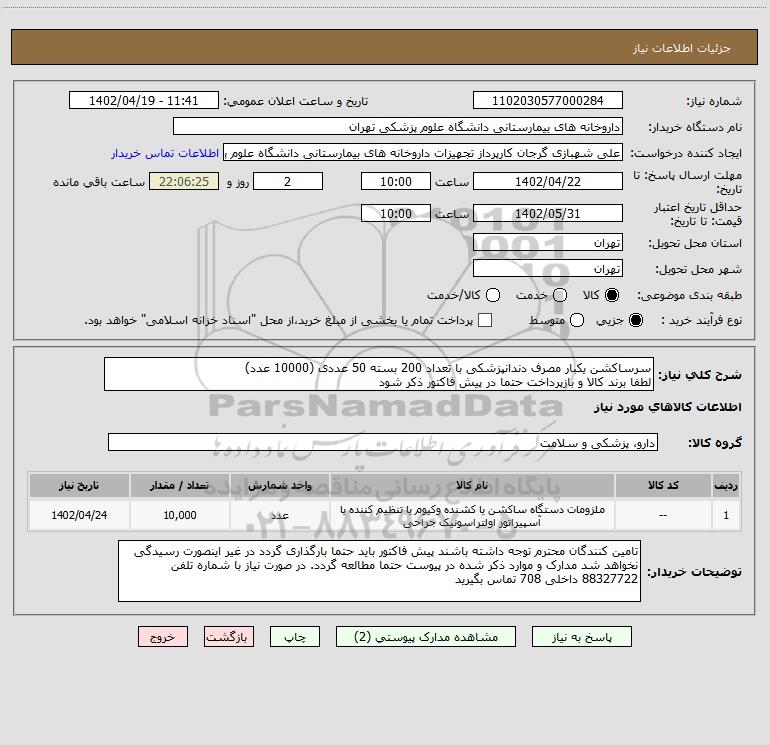
Task: Click the response deadline date 1402/04/22
Action: 548,181
